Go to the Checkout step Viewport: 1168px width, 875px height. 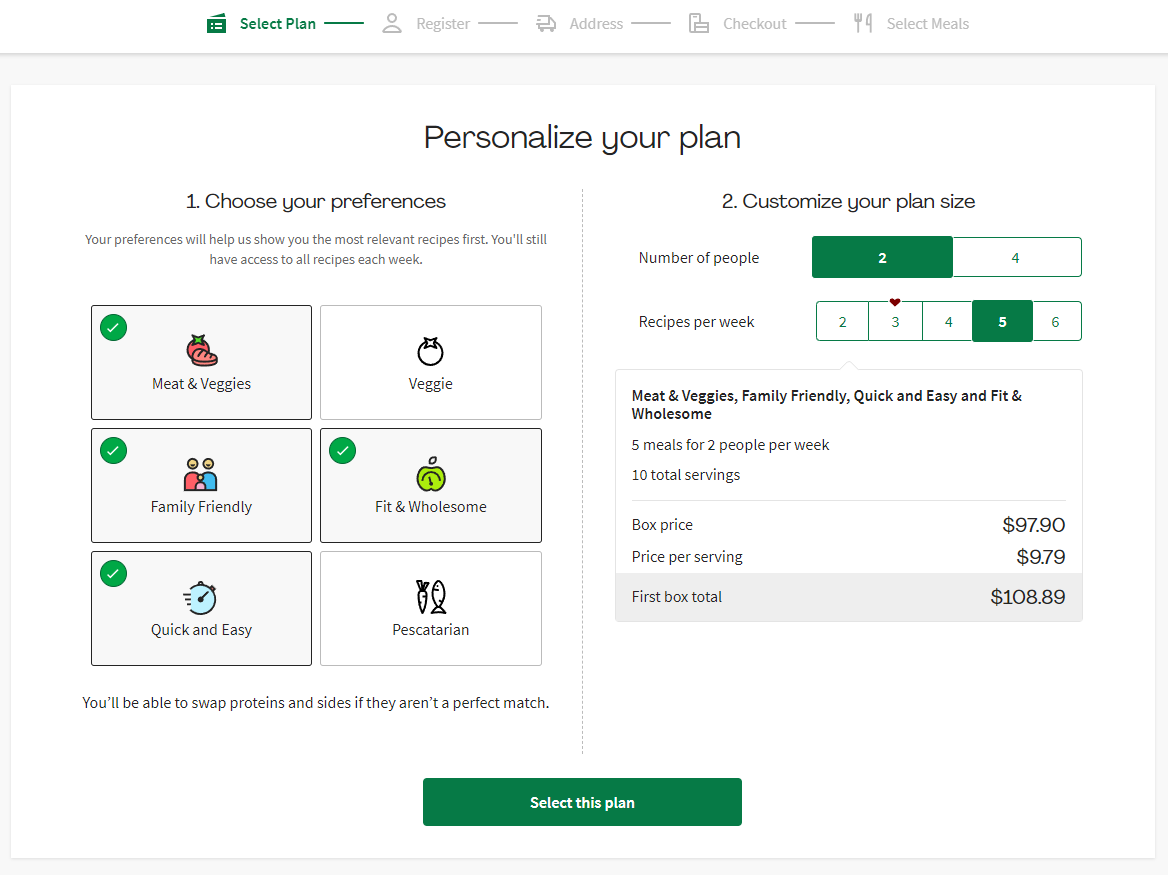coord(754,24)
